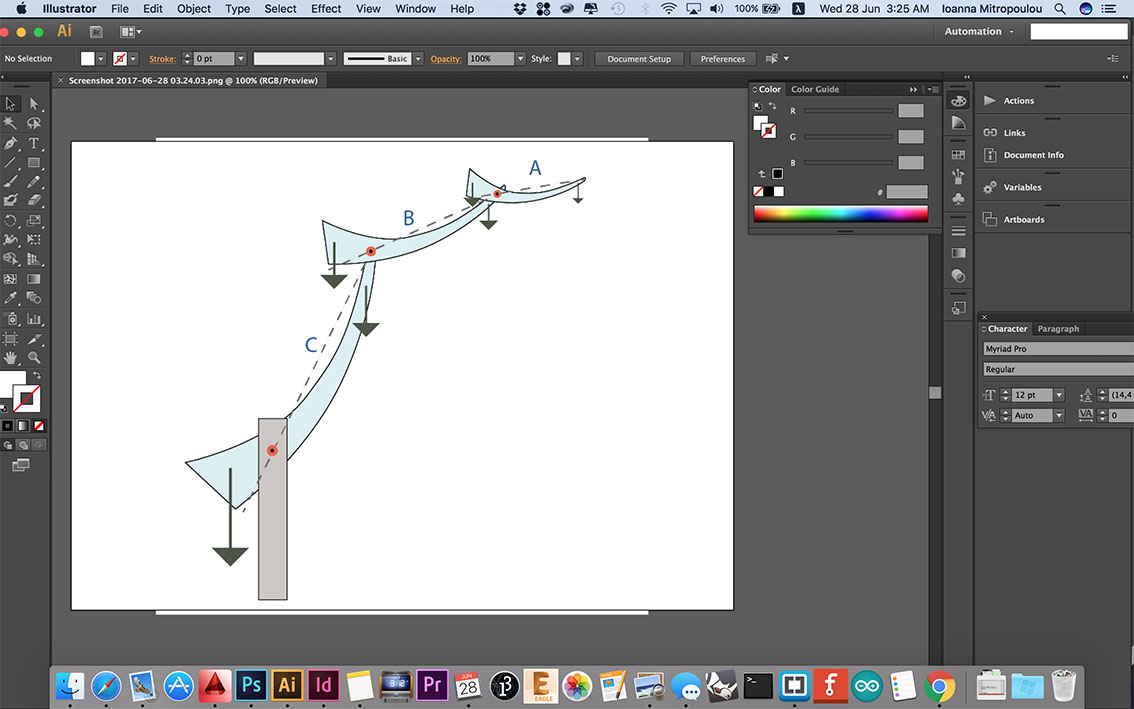This screenshot has height=709, width=1134.
Task: Select the Direct Selection tool
Action: (x=35, y=103)
